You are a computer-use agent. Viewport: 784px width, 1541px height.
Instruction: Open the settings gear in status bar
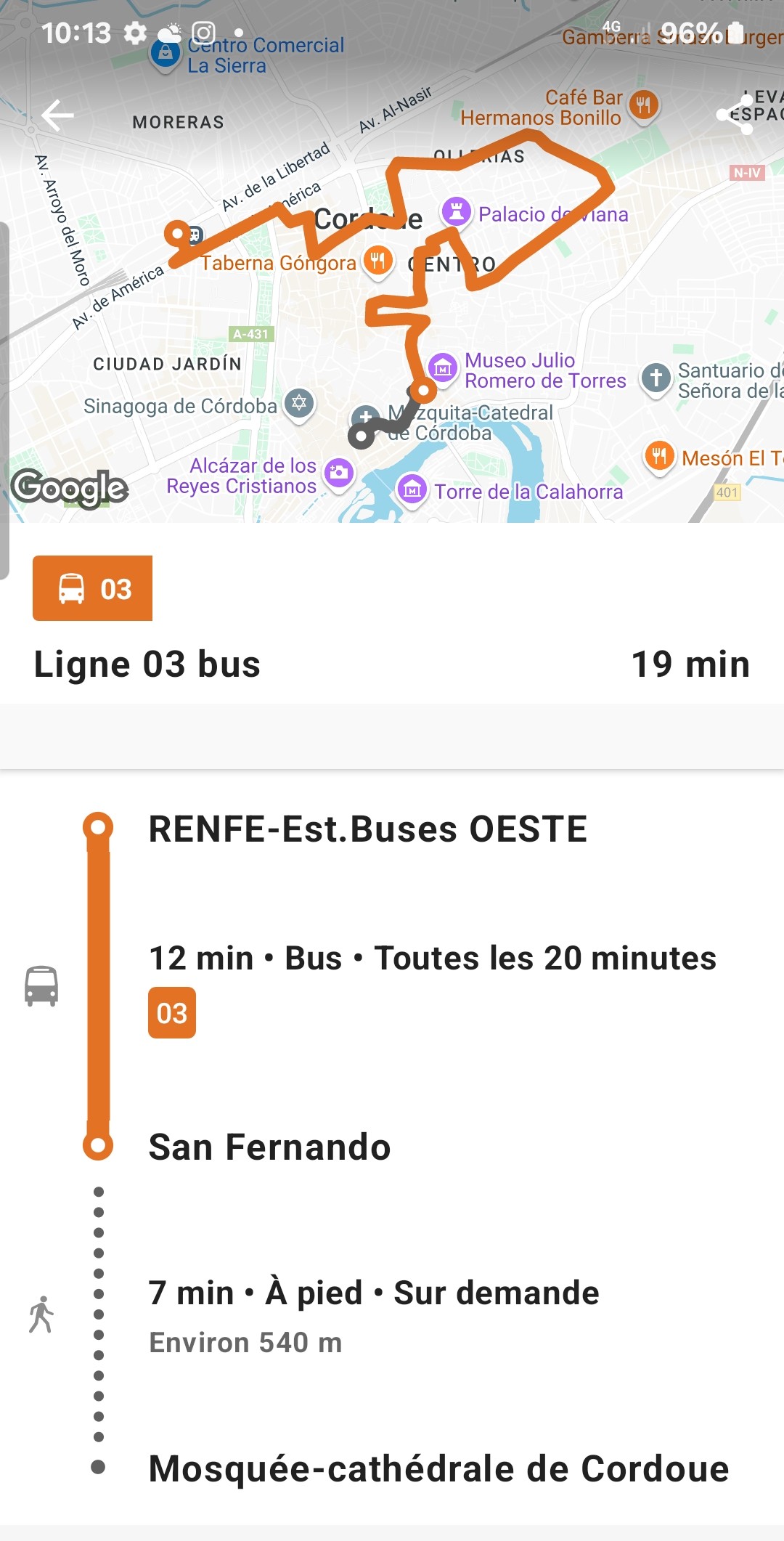point(135,33)
